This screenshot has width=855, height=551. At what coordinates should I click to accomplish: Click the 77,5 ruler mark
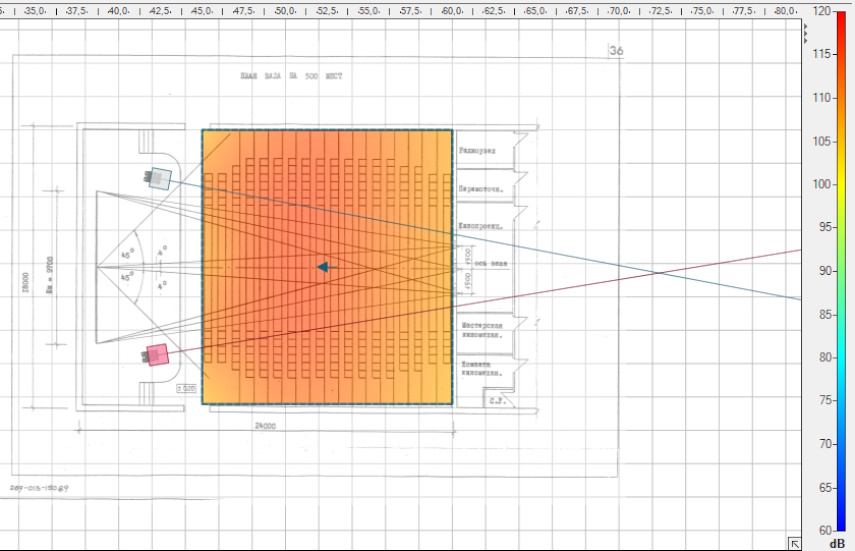pyautogui.click(x=743, y=11)
